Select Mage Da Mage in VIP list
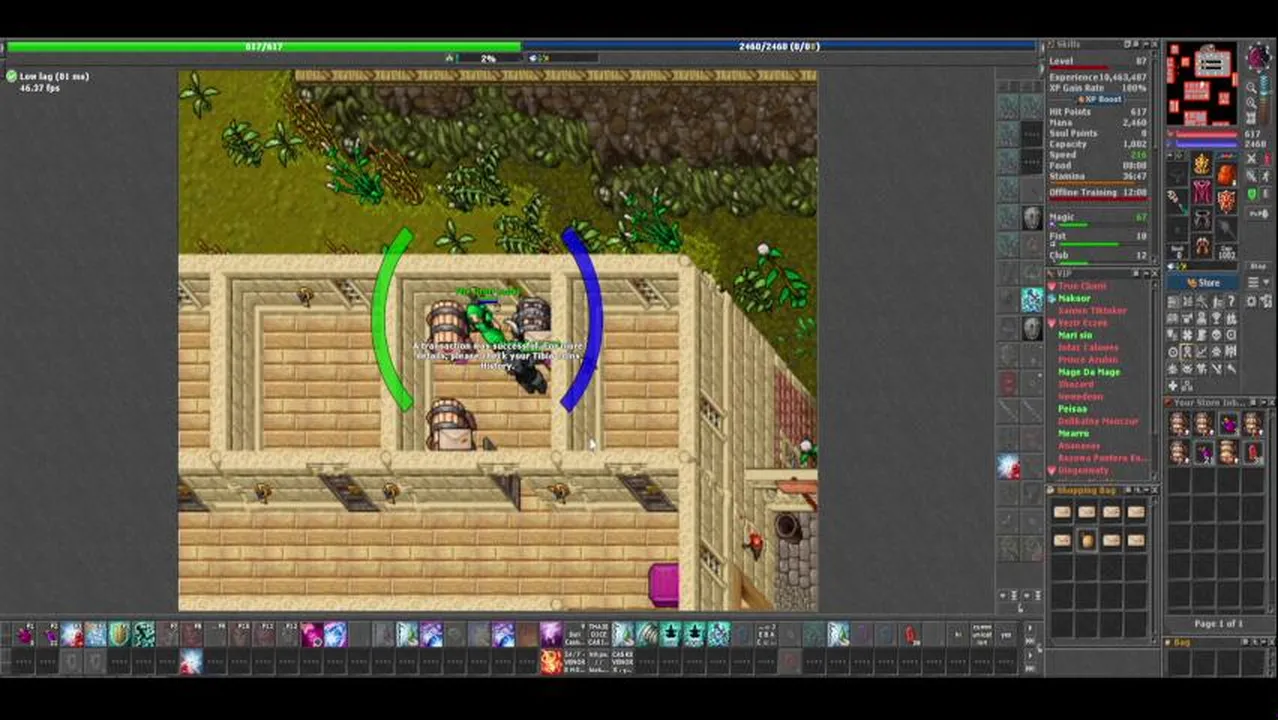The image size is (1278, 720). coord(1088,372)
